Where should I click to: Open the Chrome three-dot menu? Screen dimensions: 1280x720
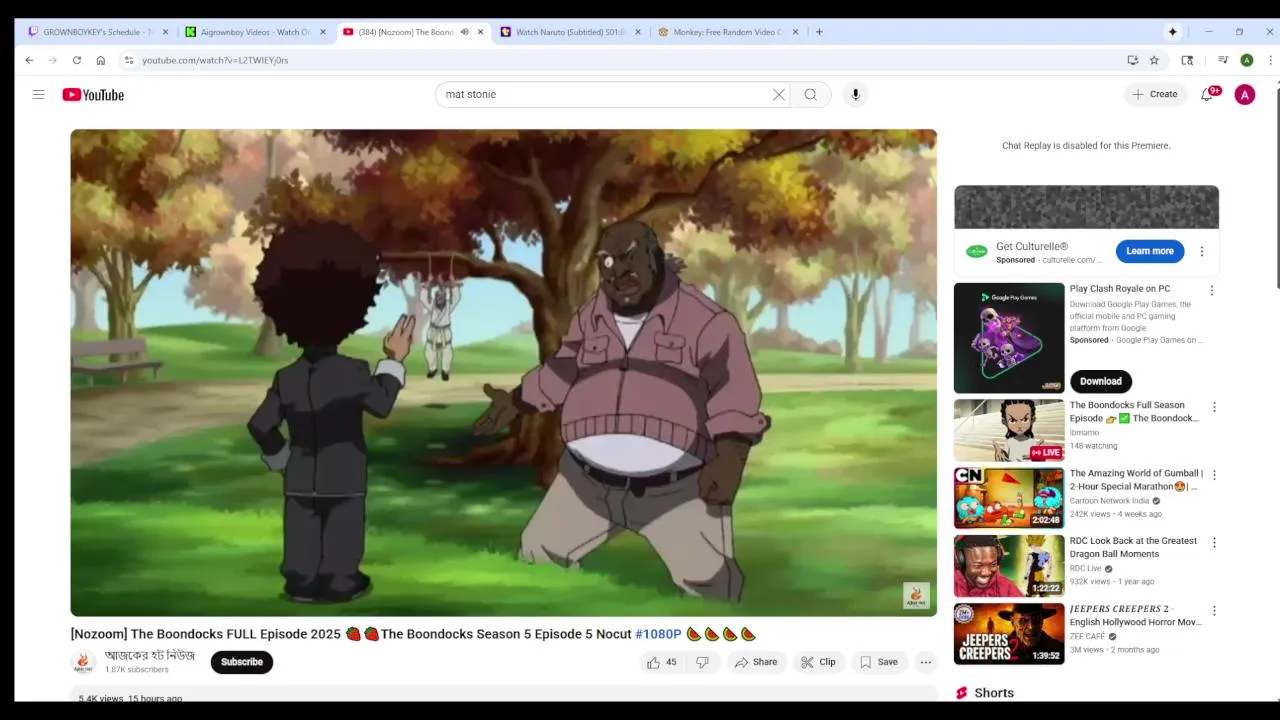point(1270,60)
